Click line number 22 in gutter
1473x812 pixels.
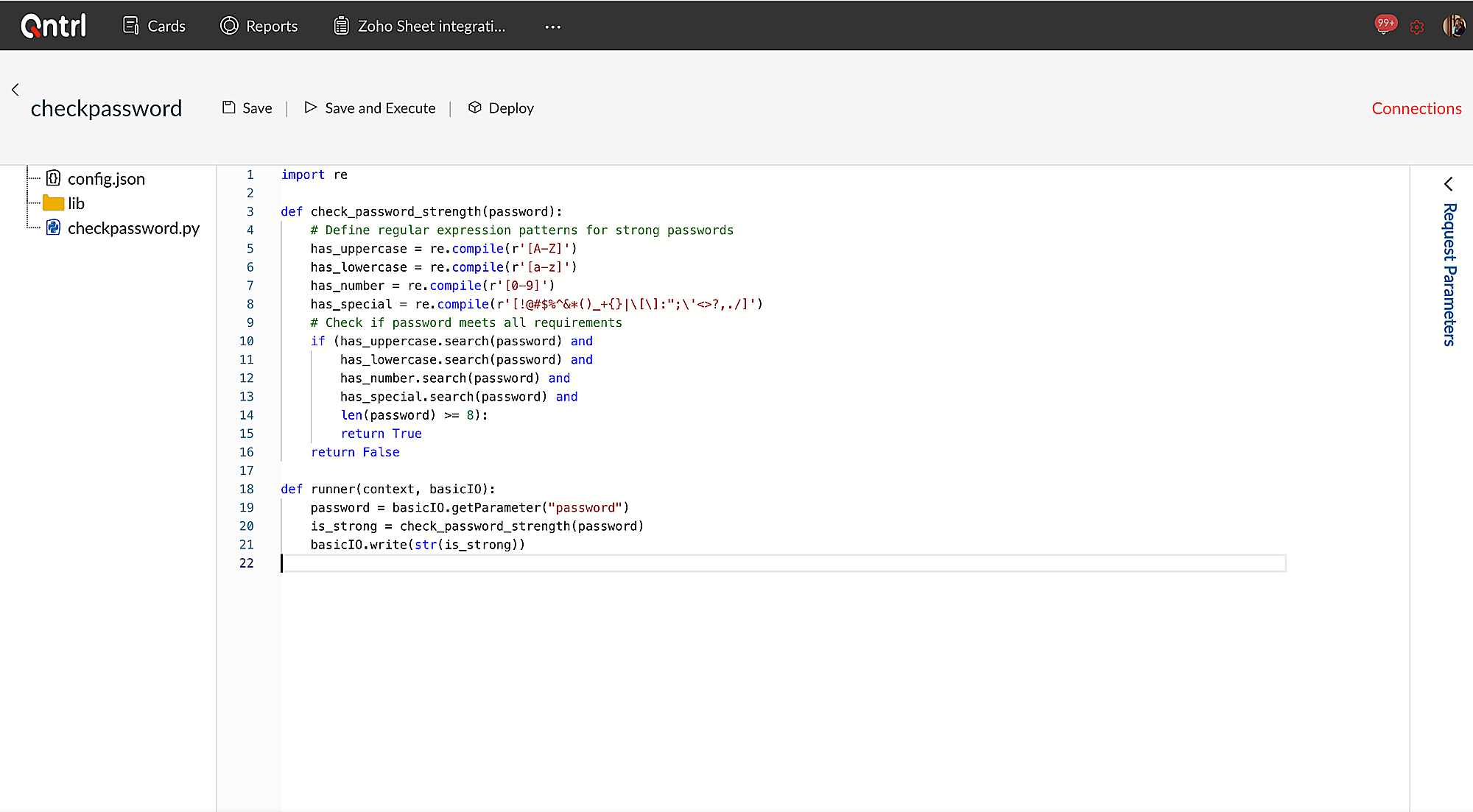pos(246,563)
